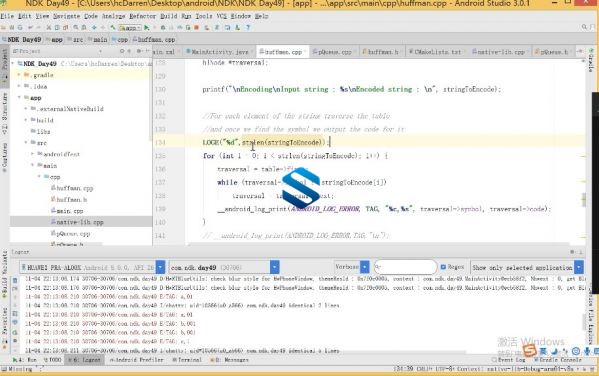Click the Paste icon in toolbar
Image resolution: width=599 pixels, height=376 pixels.
click(65, 28)
